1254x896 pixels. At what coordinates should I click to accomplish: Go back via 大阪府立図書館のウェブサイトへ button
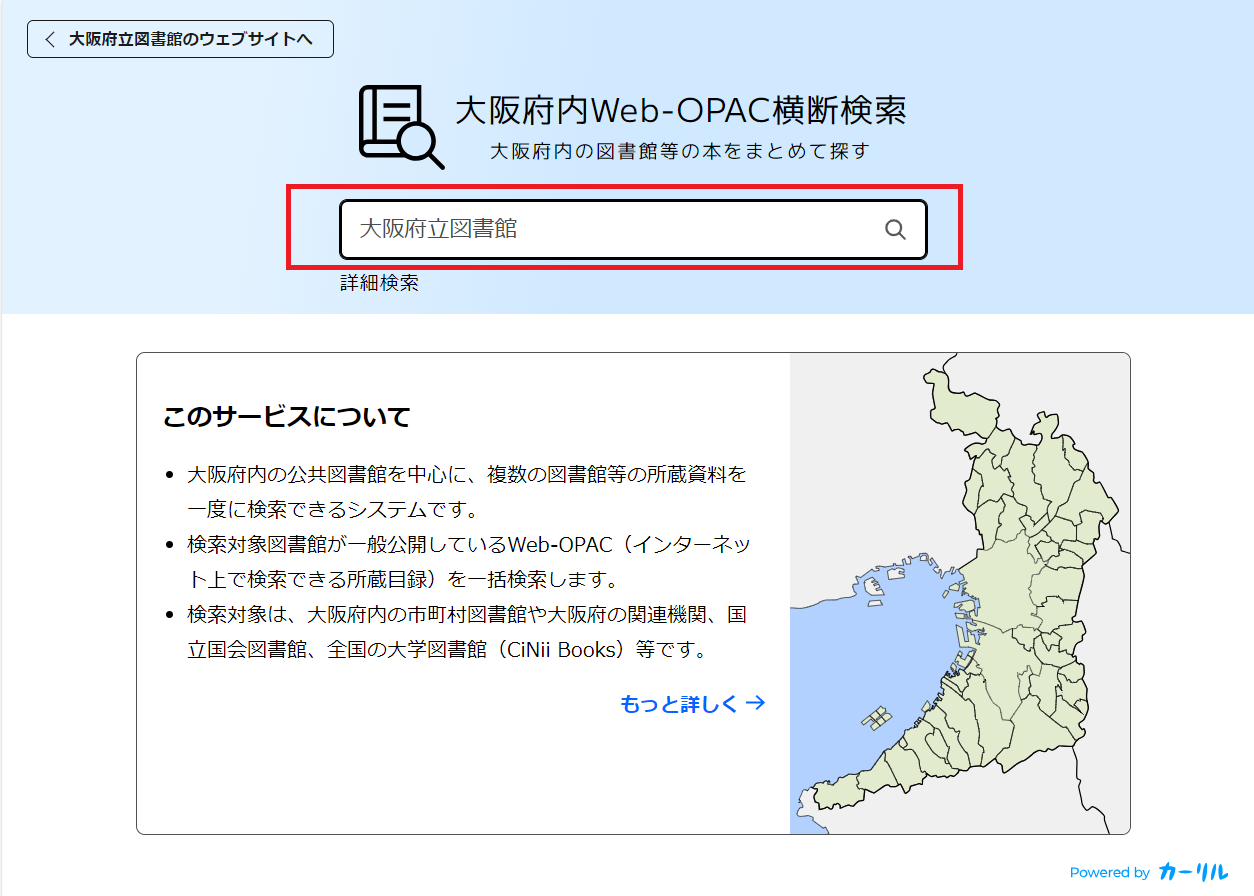click(180, 39)
